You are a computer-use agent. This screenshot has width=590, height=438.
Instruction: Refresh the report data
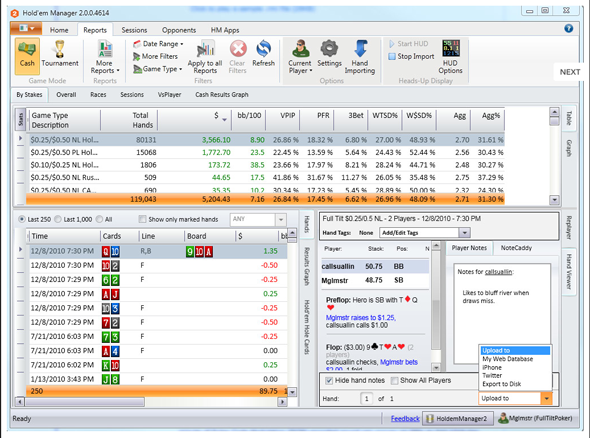pos(263,53)
